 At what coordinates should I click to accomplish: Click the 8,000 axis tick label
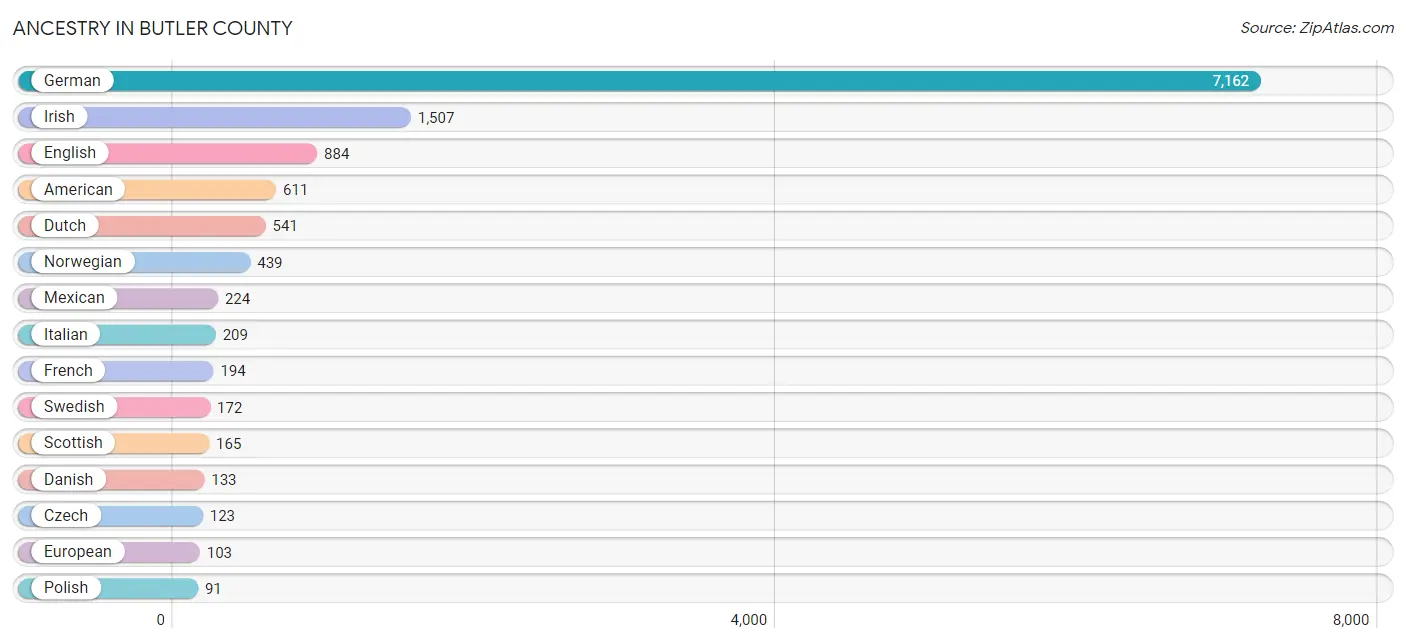1351,620
